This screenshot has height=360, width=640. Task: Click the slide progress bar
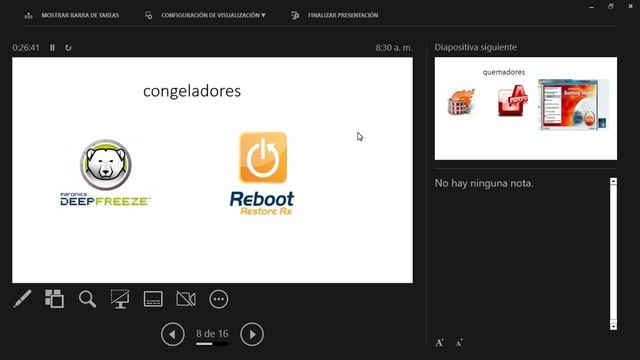(212, 344)
